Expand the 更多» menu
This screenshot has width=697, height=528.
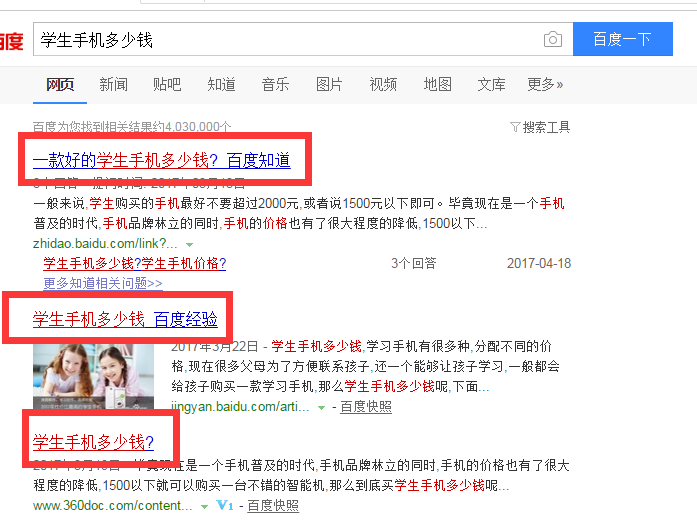point(545,84)
